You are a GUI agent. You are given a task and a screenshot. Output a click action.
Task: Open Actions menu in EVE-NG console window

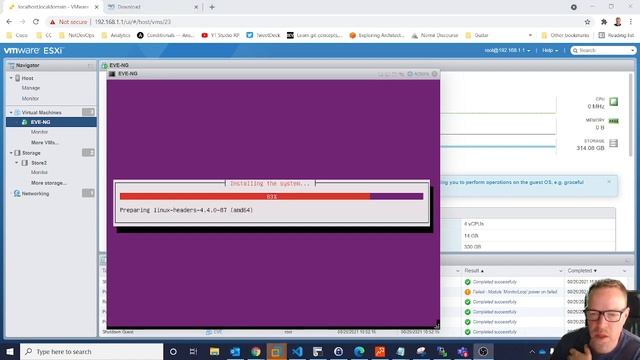418,74
